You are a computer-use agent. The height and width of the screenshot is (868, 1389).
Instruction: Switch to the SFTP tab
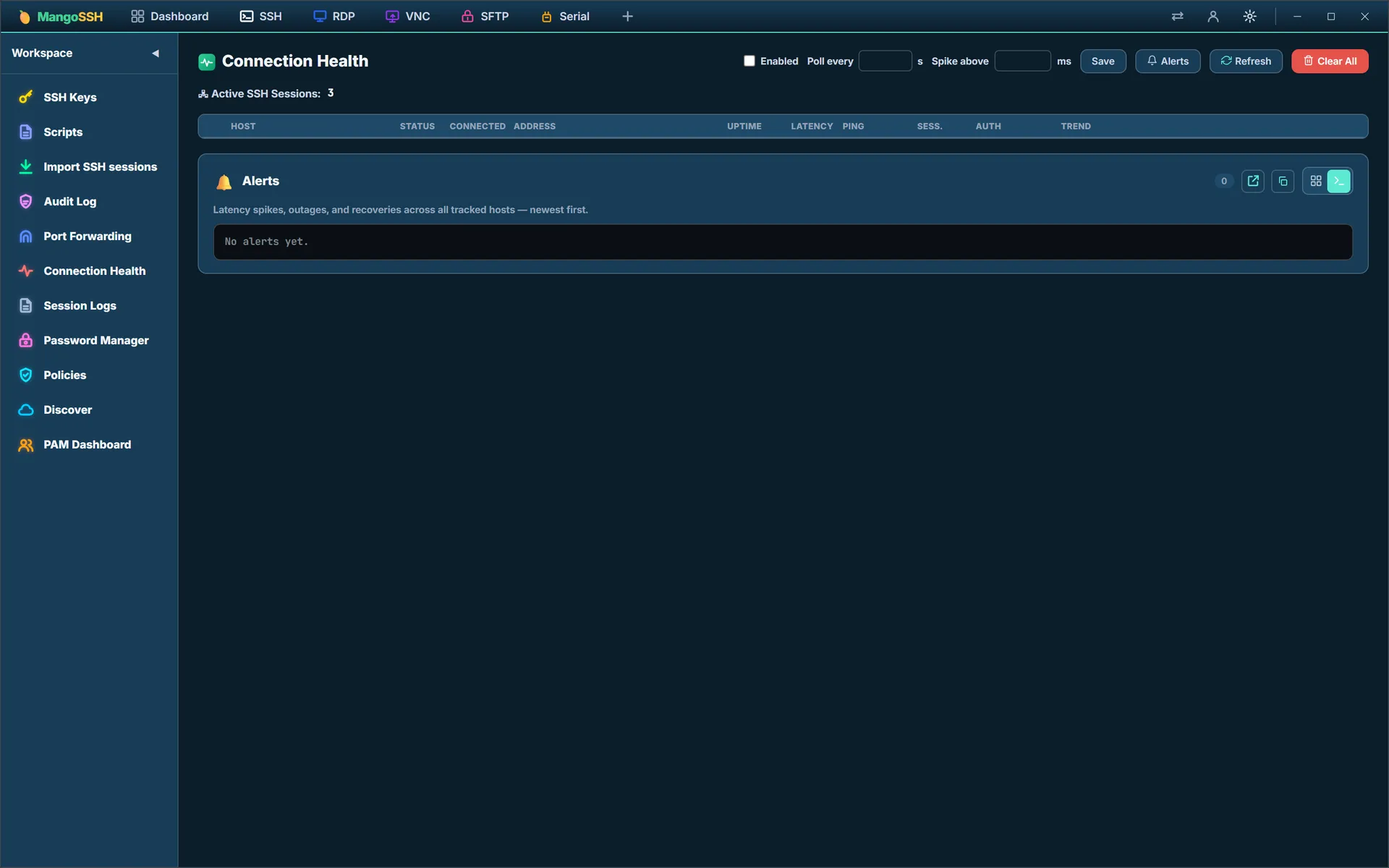[x=485, y=16]
